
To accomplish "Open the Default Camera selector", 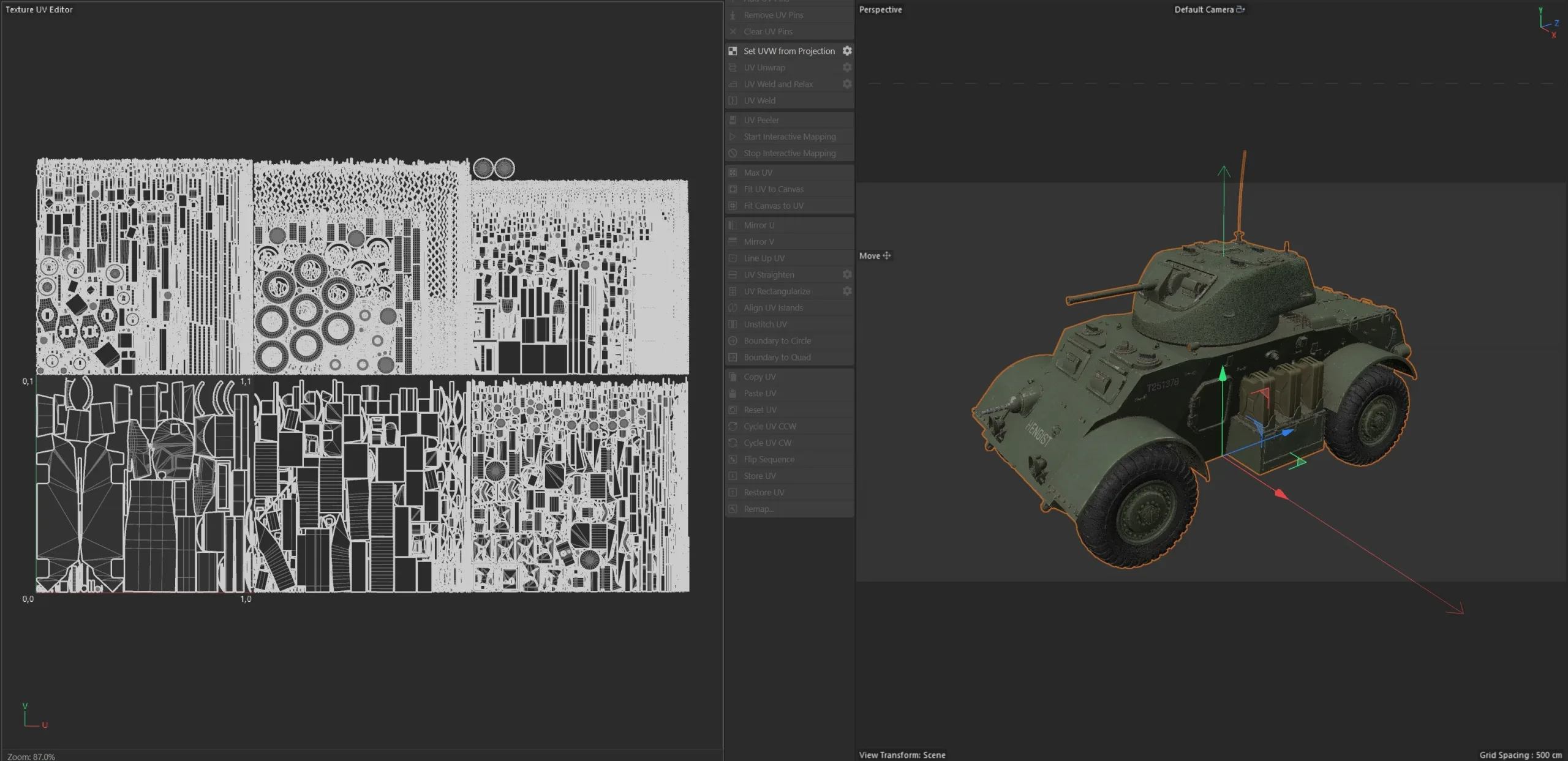I will click(1204, 9).
